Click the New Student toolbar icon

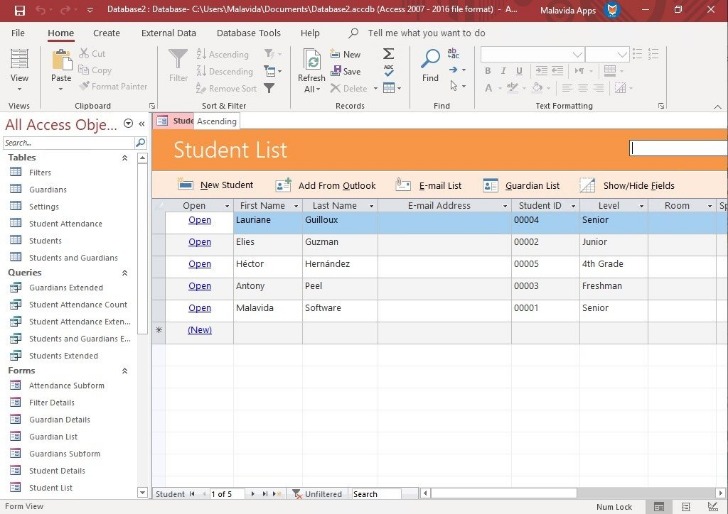click(x=186, y=185)
